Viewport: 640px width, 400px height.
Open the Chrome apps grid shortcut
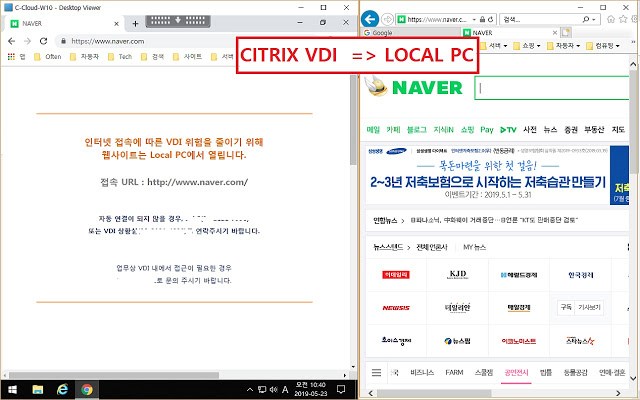pos(11,57)
